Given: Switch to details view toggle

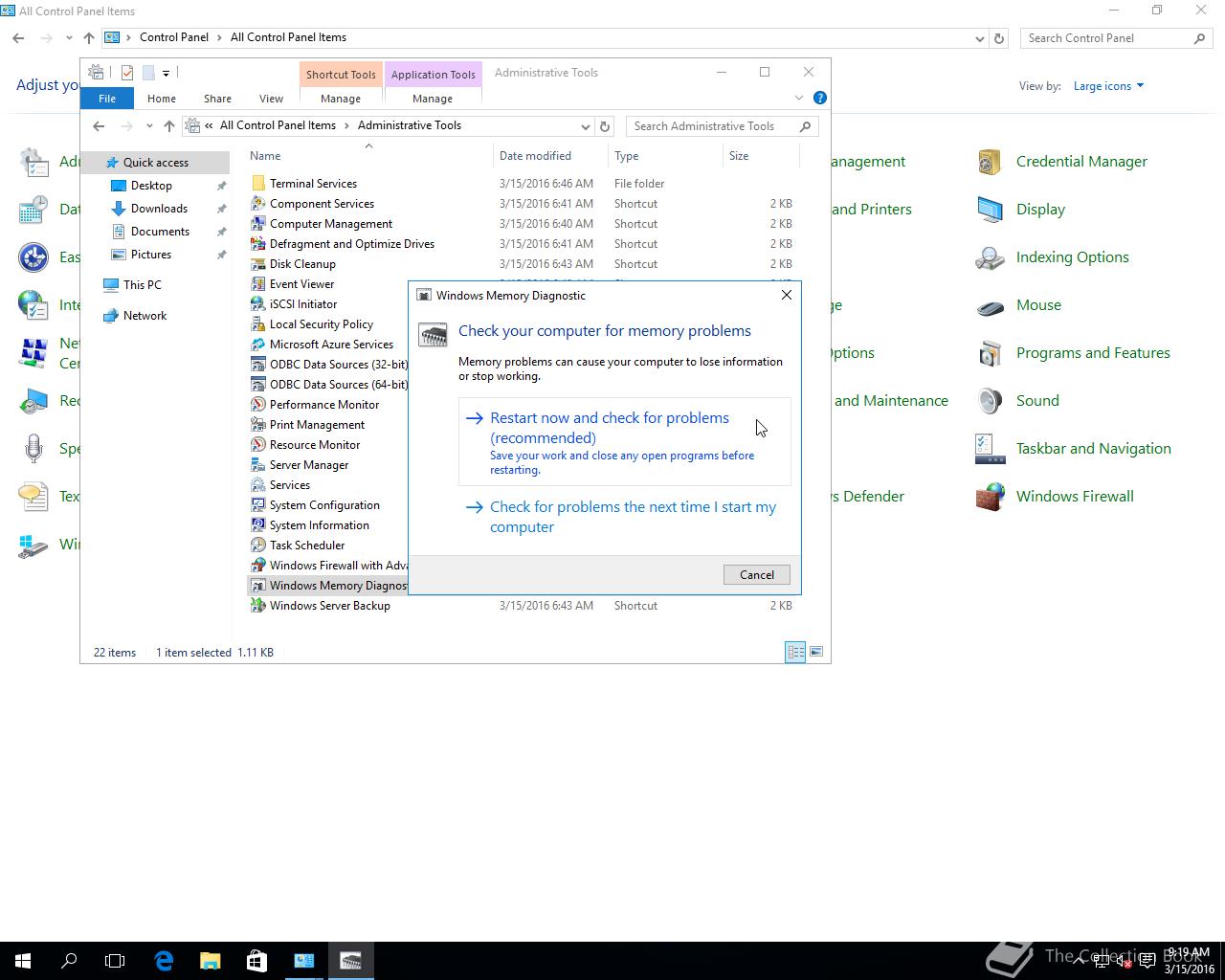Looking at the screenshot, I should (795, 652).
